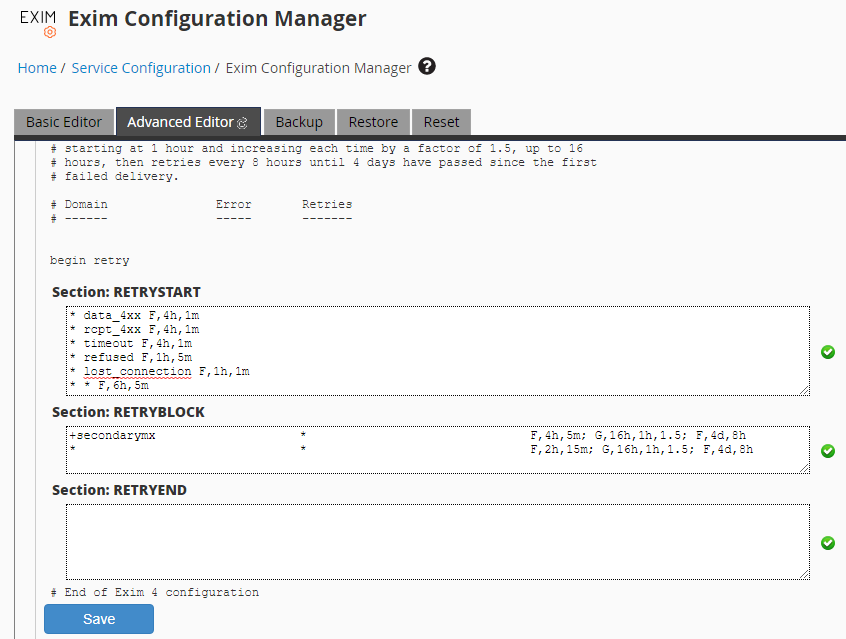Click the 'Error' column header comment
The image size is (846, 639).
coord(234,205)
